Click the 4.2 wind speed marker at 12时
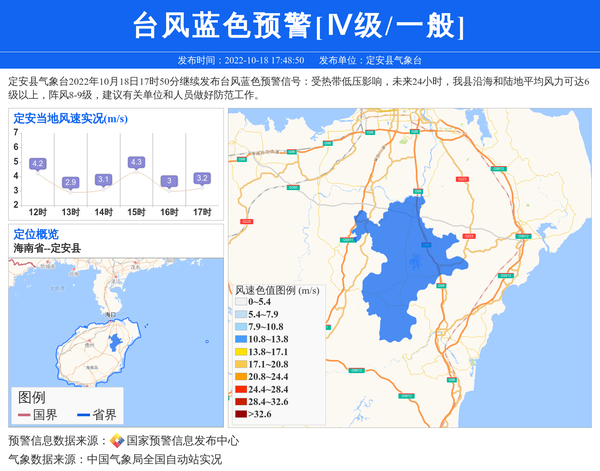 (x=38, y=163)
